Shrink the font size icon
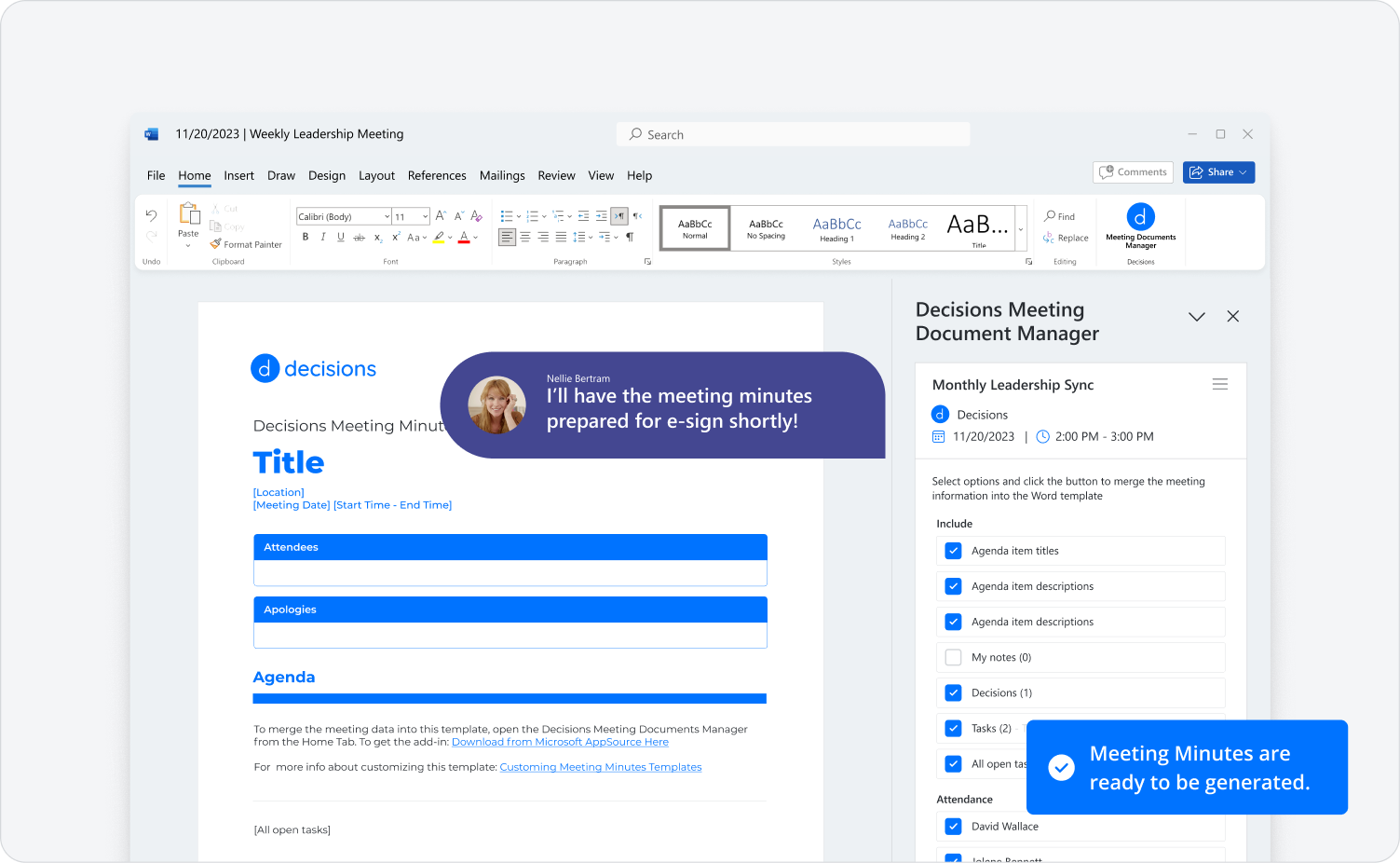 459,216
